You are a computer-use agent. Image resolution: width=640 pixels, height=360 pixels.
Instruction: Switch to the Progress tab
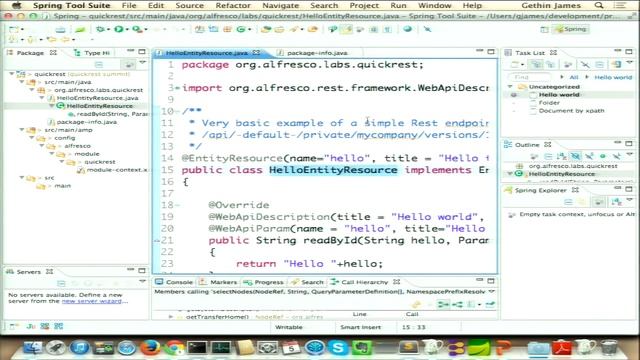click(x=264, y=282)
